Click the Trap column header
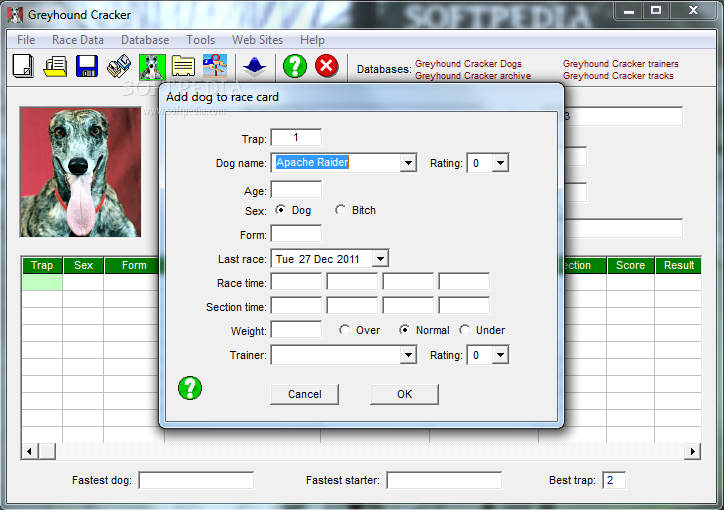This screenshot has width=724, height=510. pos(42,265)
